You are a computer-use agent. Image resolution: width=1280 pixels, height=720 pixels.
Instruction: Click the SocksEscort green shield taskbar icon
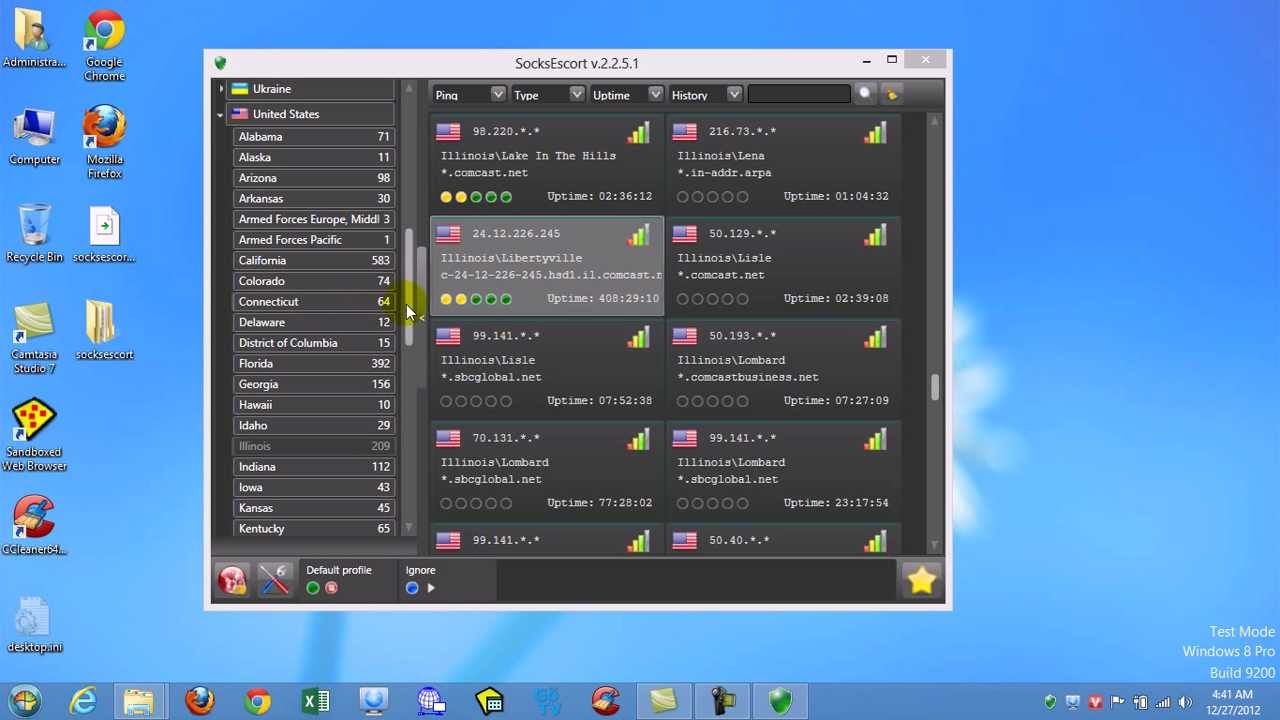click(780, 701)
